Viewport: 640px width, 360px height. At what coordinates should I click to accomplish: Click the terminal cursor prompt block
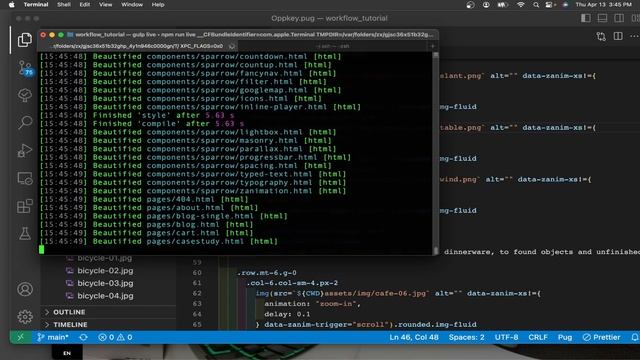(x=41, y=249)
